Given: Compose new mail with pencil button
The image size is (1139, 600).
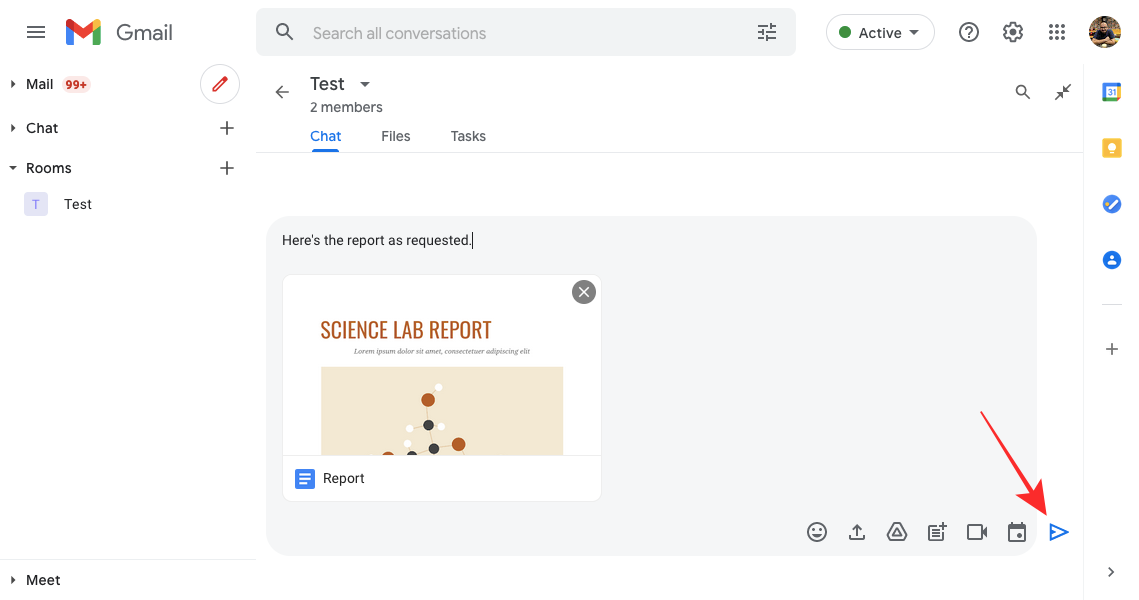Looking at the screenshot, I should pos(220,84).
